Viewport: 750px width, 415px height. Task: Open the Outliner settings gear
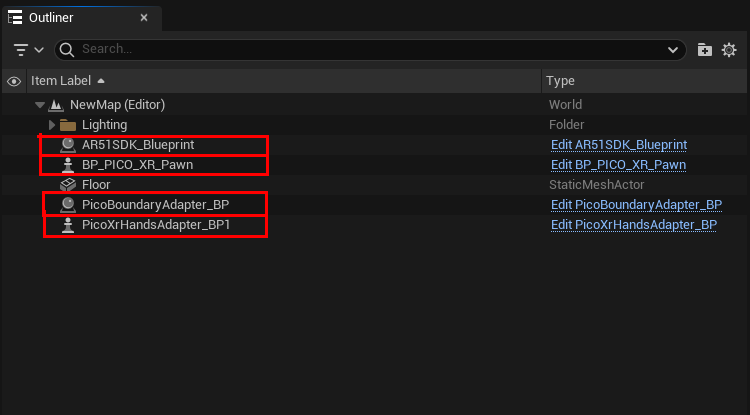tap(729, 50)
